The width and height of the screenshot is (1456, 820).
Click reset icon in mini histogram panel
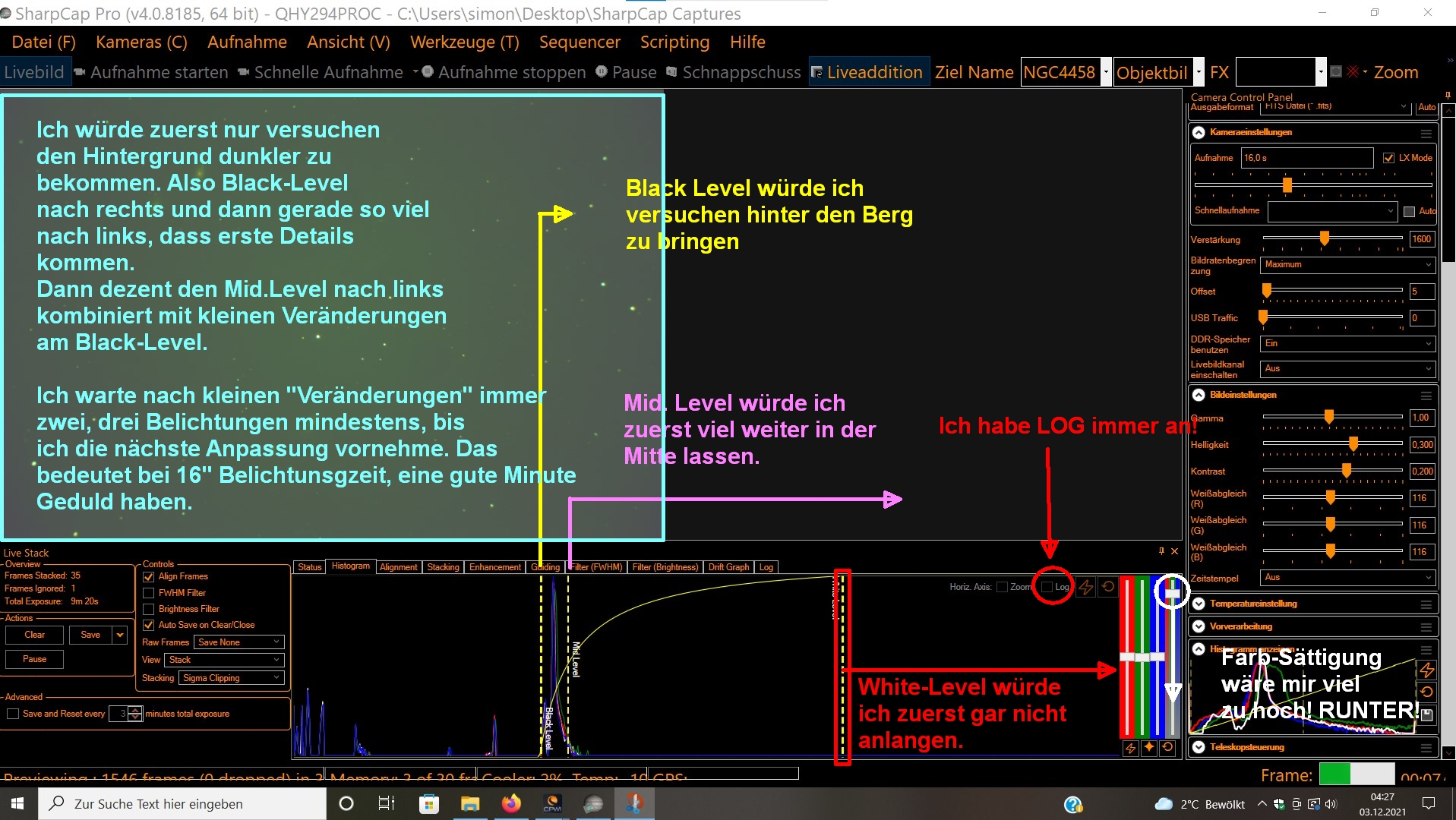1427,692
